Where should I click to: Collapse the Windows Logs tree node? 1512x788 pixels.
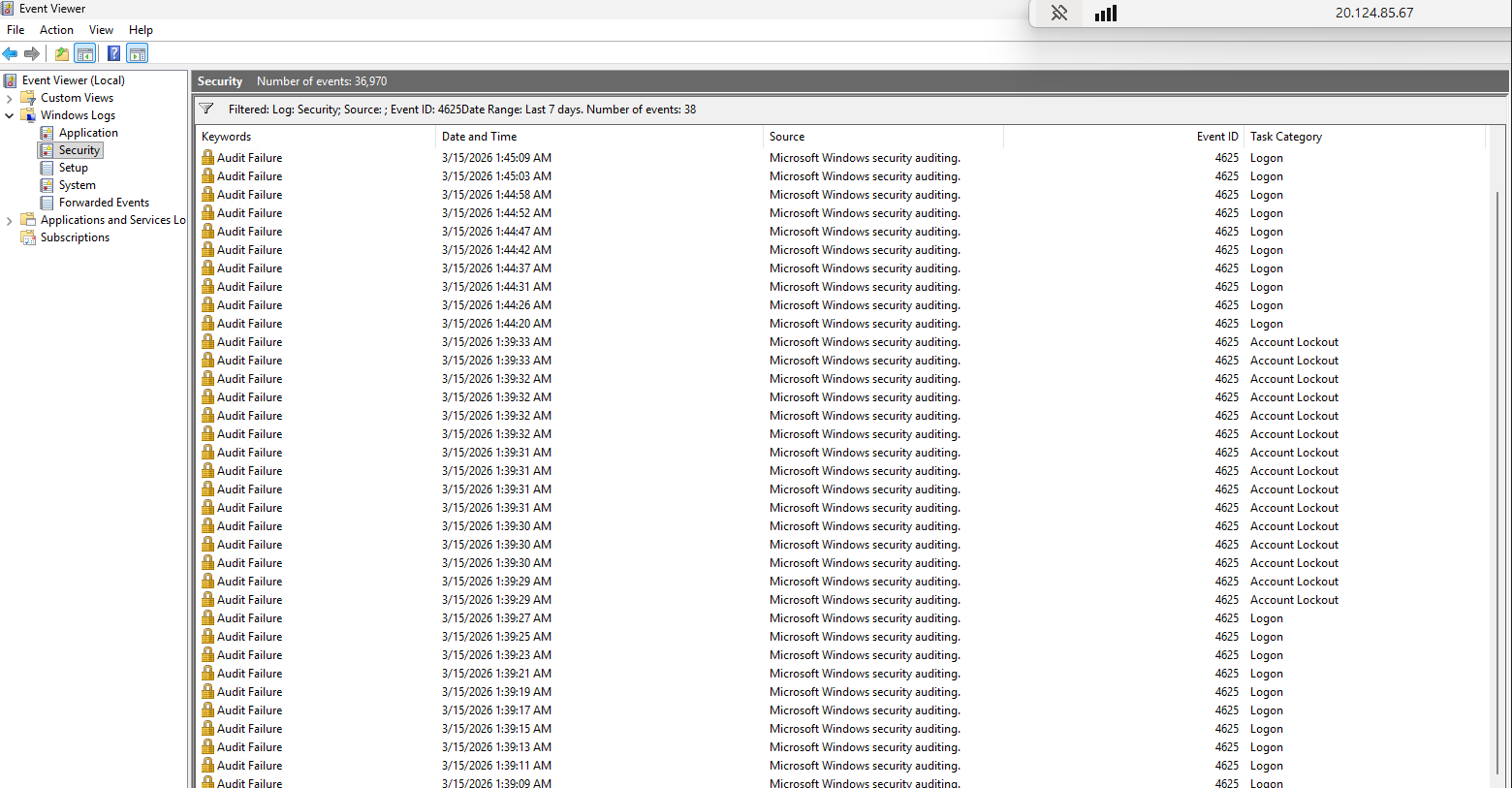pyautogui.click(x=10, y=114)
